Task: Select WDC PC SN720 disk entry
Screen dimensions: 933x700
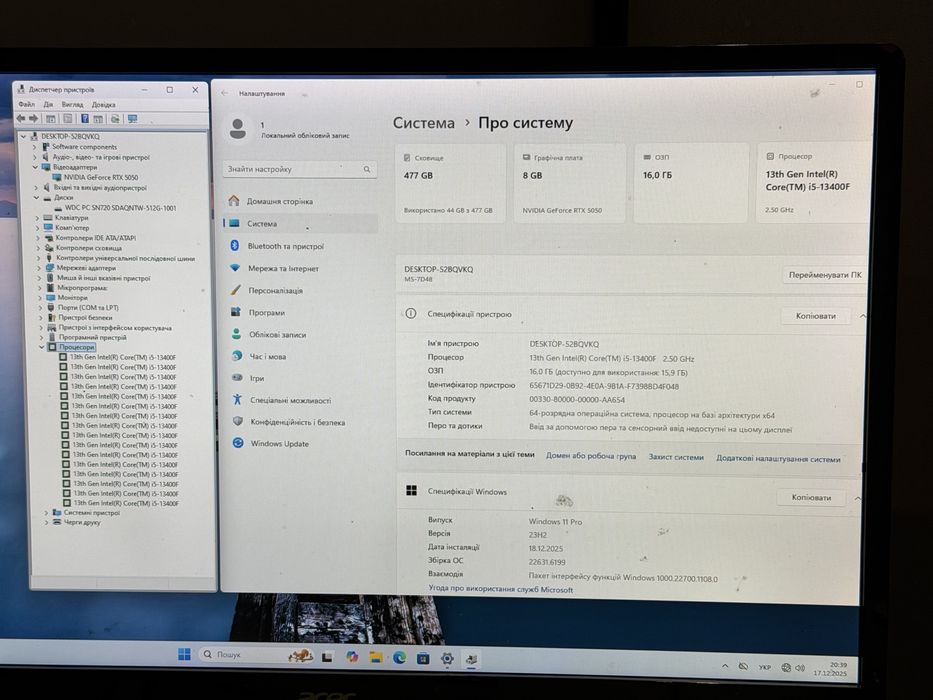Action: 120,208
